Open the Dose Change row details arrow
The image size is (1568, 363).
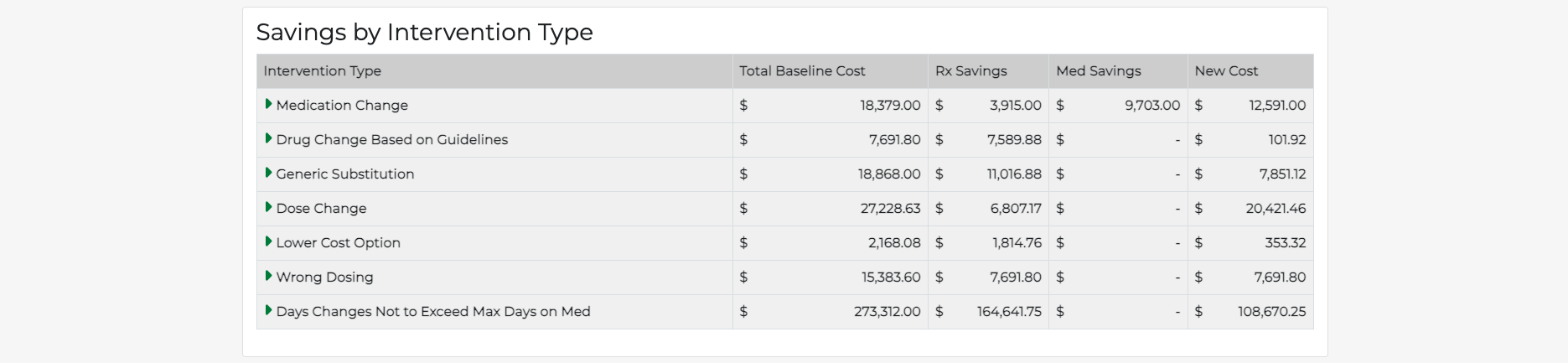268,208
